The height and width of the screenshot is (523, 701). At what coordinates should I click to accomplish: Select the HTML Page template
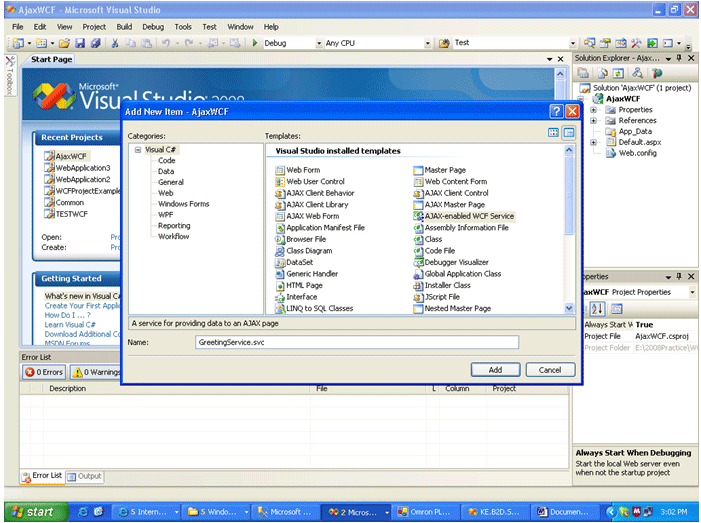click(x=299, y=285)
